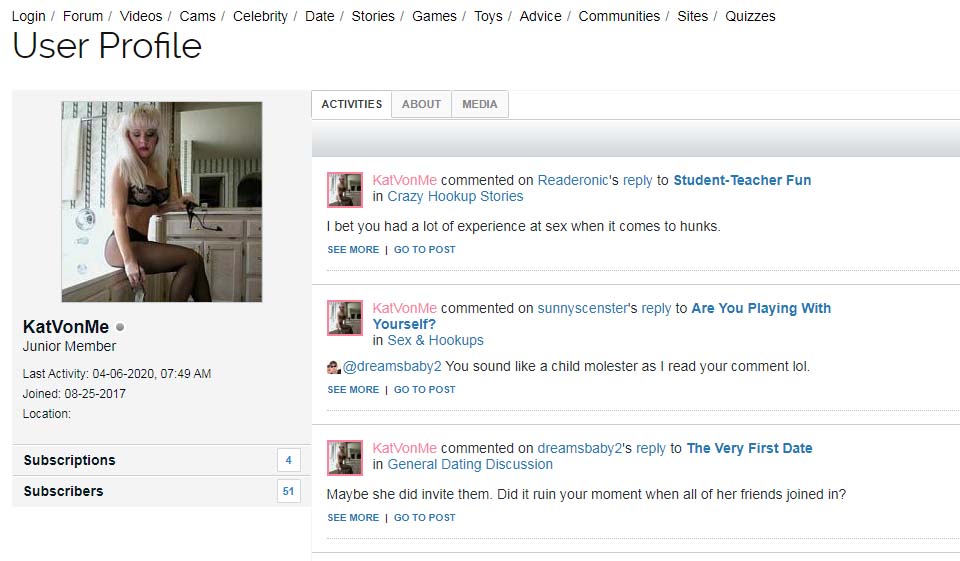Go to Quizzes in the top navigation
Screen dimensions: 960x561
click(750, 16)
